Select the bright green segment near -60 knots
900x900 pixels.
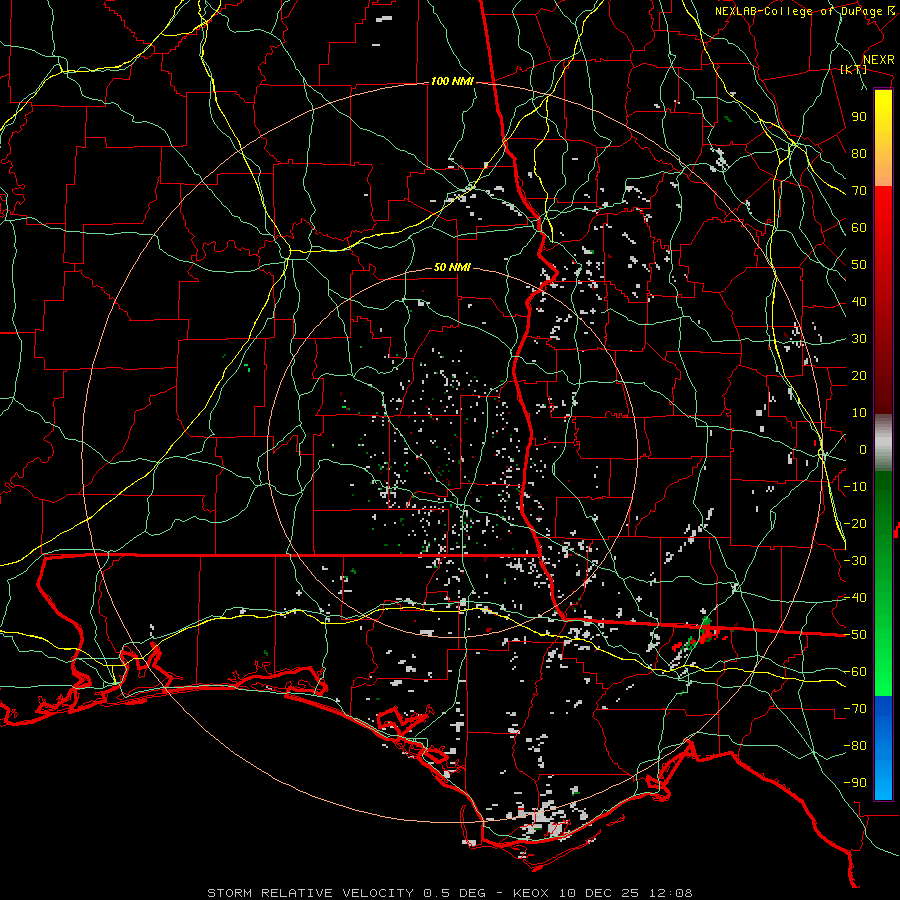point(883,672)
